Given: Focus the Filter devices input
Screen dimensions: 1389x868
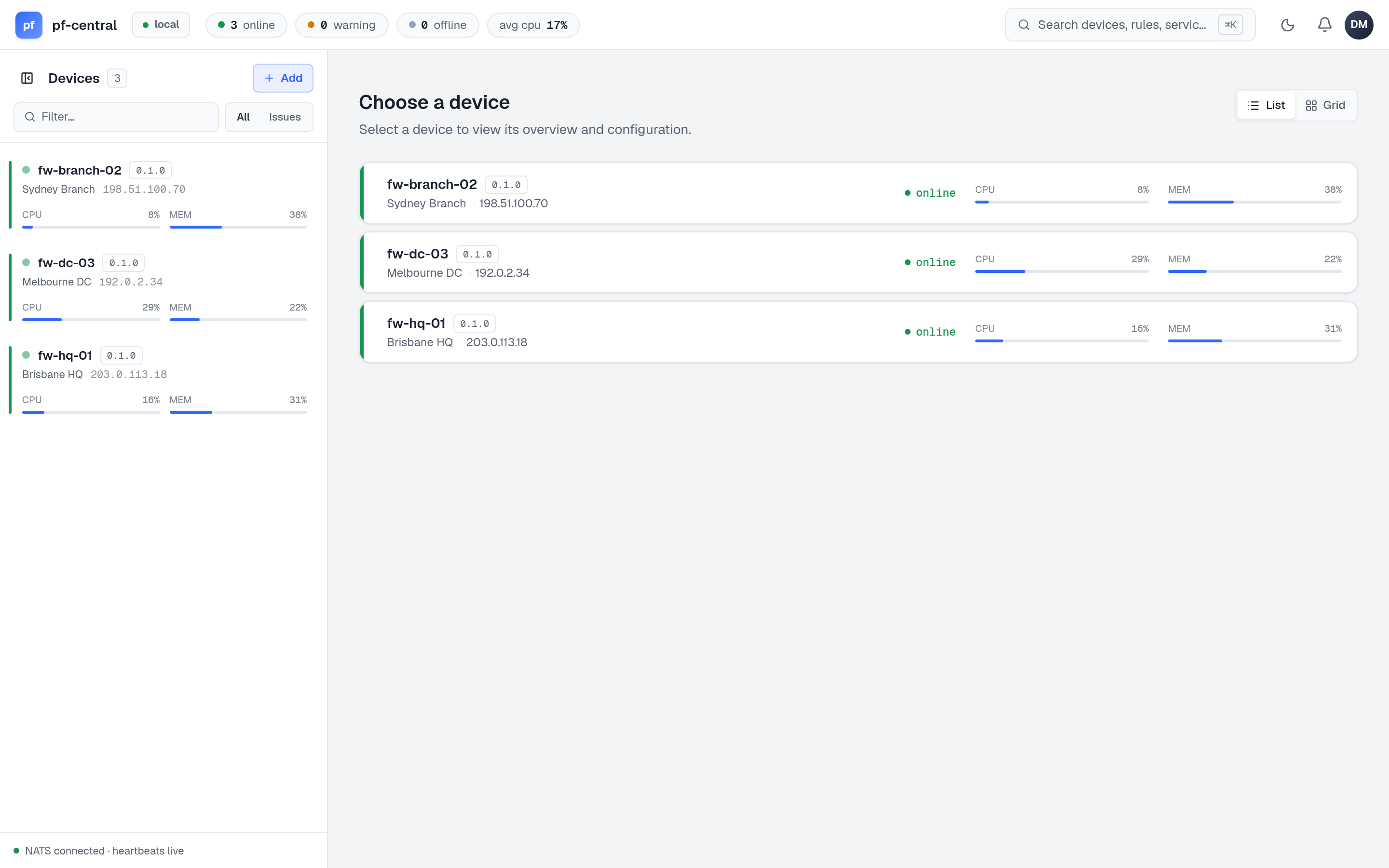Looking at the screenshot, I should pyautogui.click(x=116, y=117).
